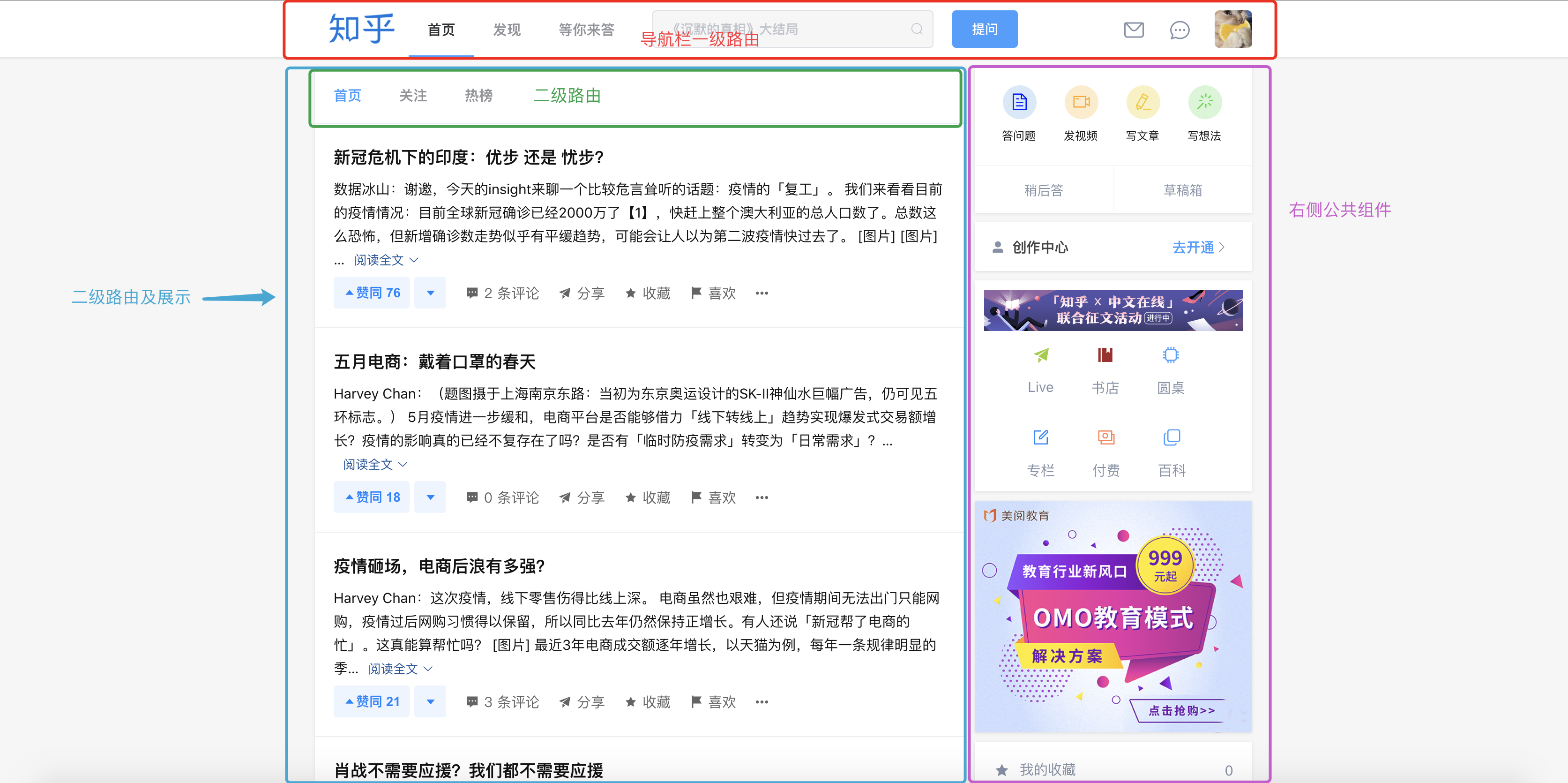
Task: Open the three-dots menu on first article
Action: click(x=762, y=294)
